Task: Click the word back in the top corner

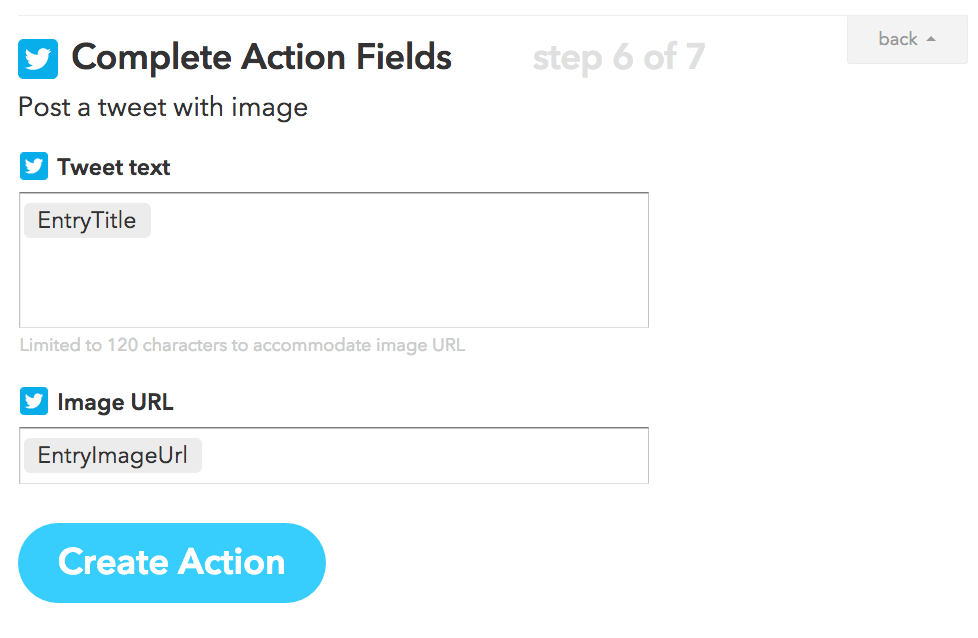Action: (x=898, y=39)
